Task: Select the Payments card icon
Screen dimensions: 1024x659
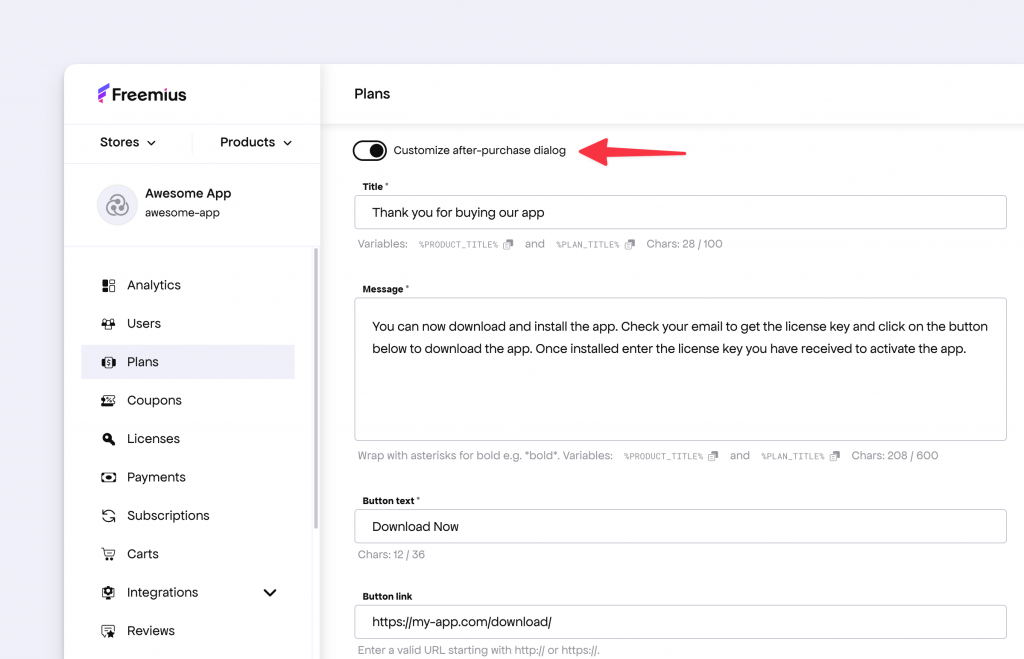Action: coord(108,477)
